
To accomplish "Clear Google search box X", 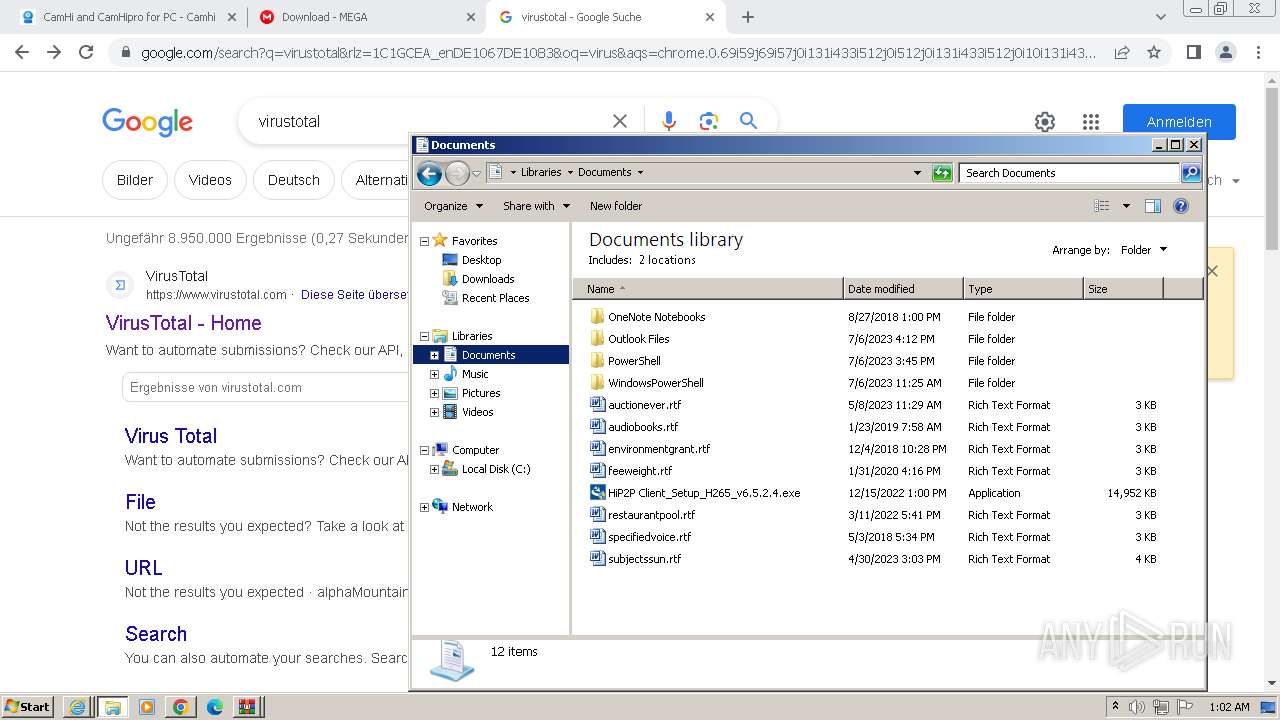I will coord(620,121).
